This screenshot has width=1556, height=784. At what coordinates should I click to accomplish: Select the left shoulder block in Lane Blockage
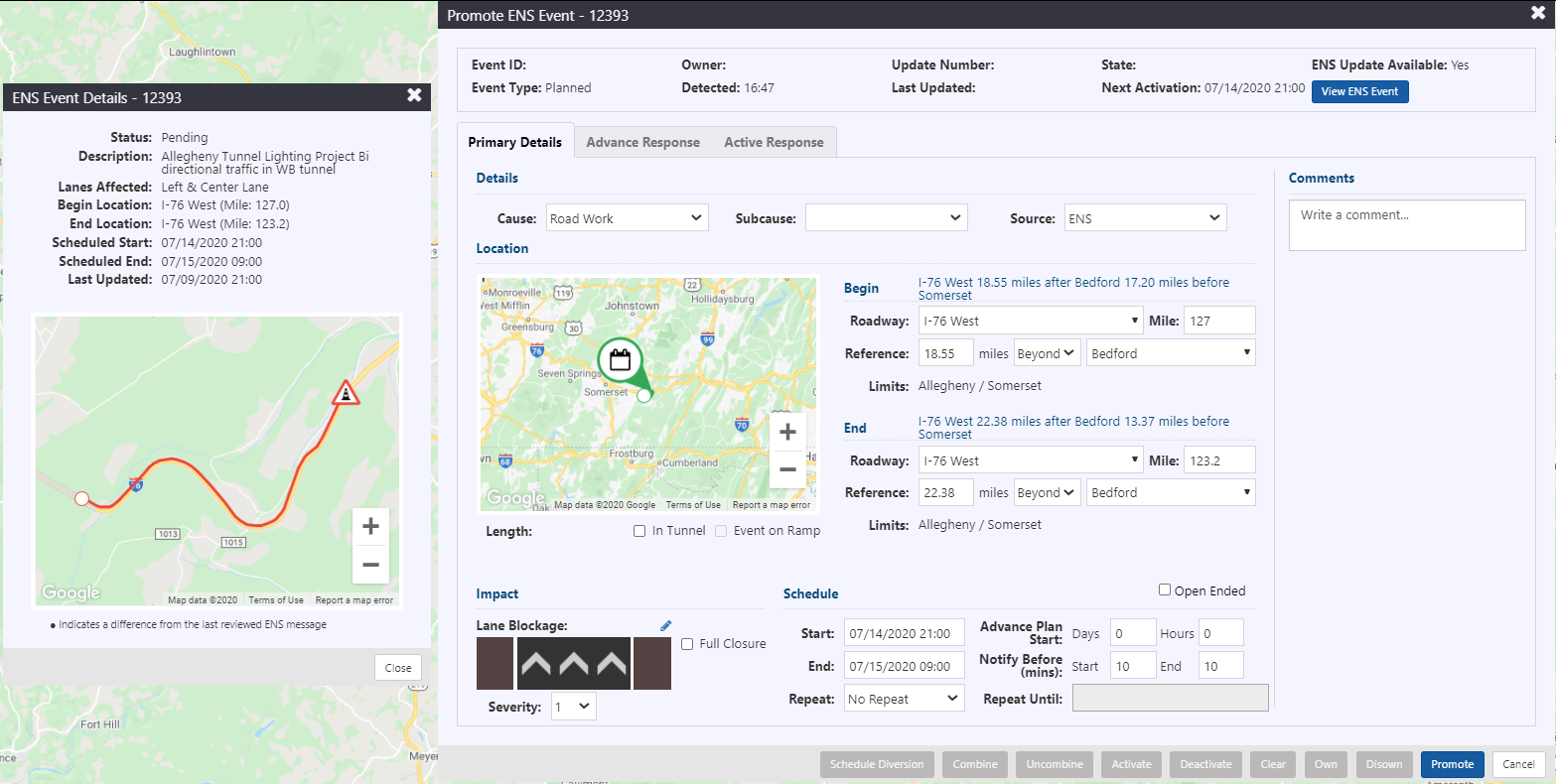pyautogui.click(x=495, y=663)
